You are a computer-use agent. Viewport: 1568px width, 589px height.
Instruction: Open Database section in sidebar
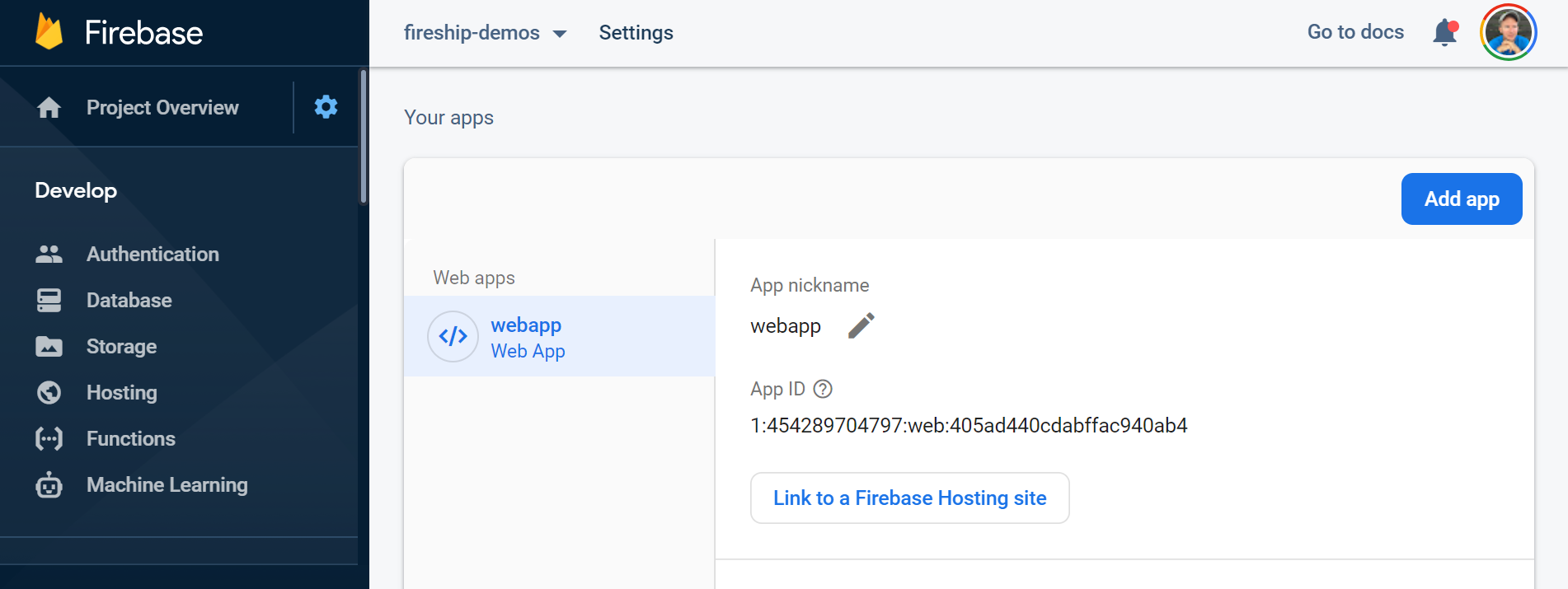[129, 301]
